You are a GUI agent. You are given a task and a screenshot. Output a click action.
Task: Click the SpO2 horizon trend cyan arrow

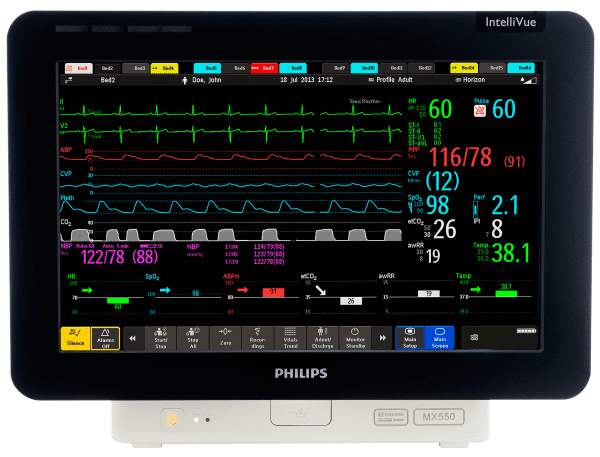[165, 290]
